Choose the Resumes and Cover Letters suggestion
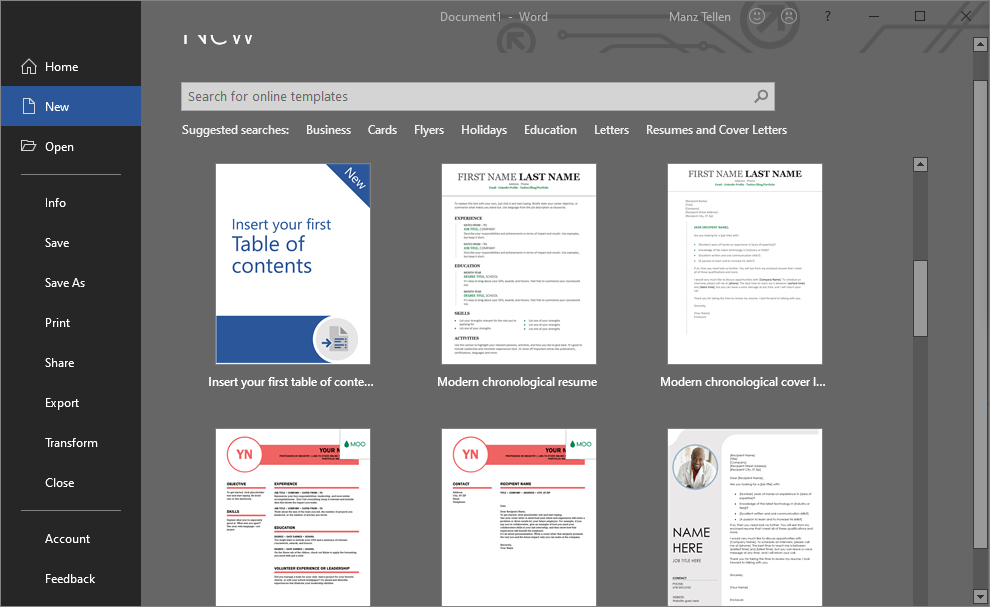The width and height of the screenshot is (990, 607). click(x=716, y=130)
